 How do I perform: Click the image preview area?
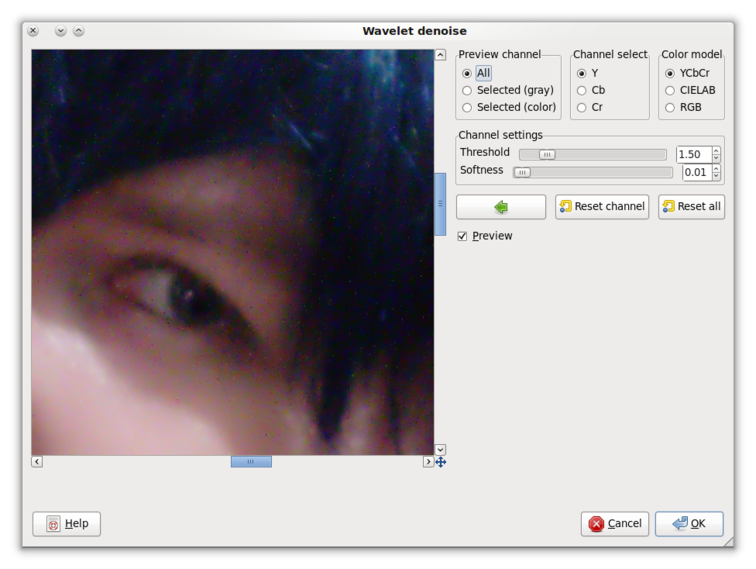(x=233, y=252)
